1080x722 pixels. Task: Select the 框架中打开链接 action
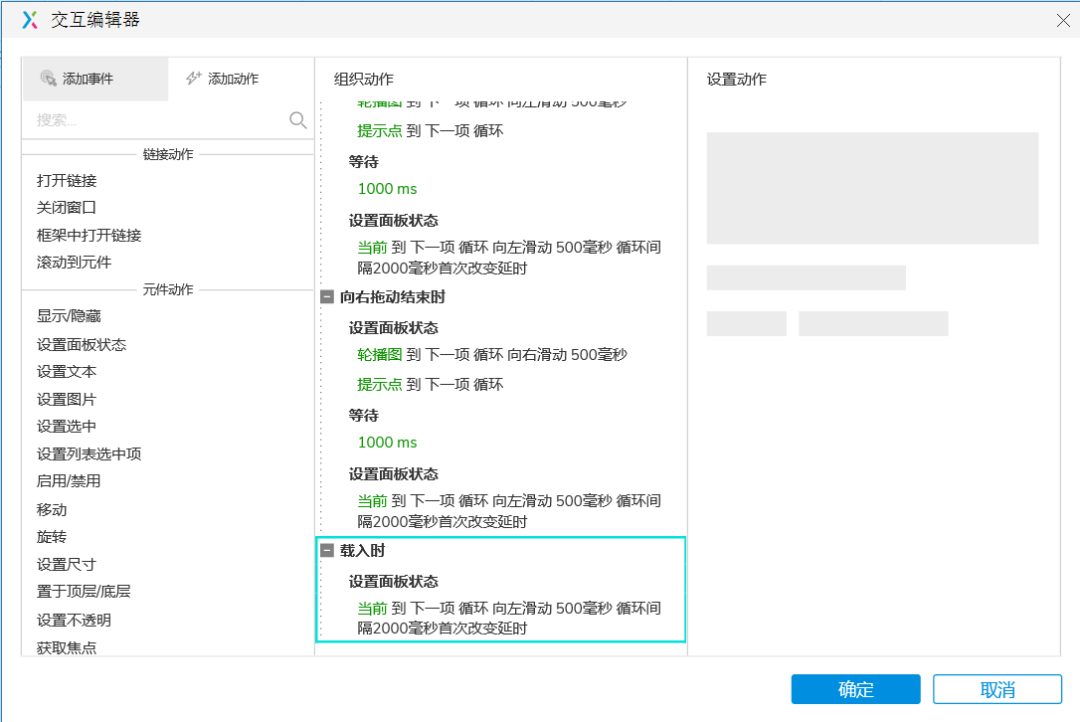click(x=89, y=235)
